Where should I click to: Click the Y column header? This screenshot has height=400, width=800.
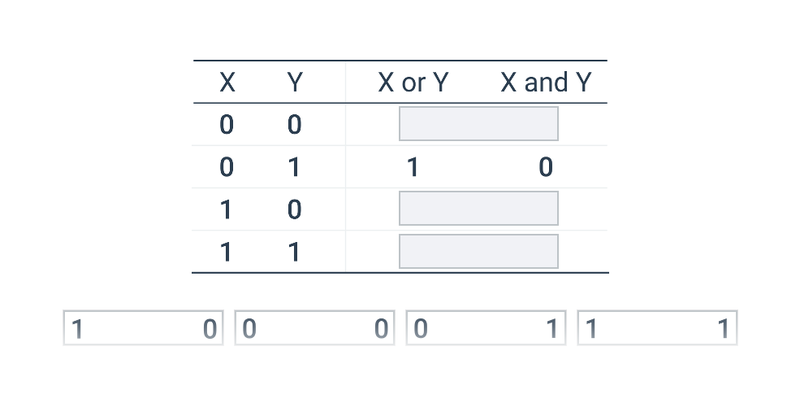[x=295, y=82]
